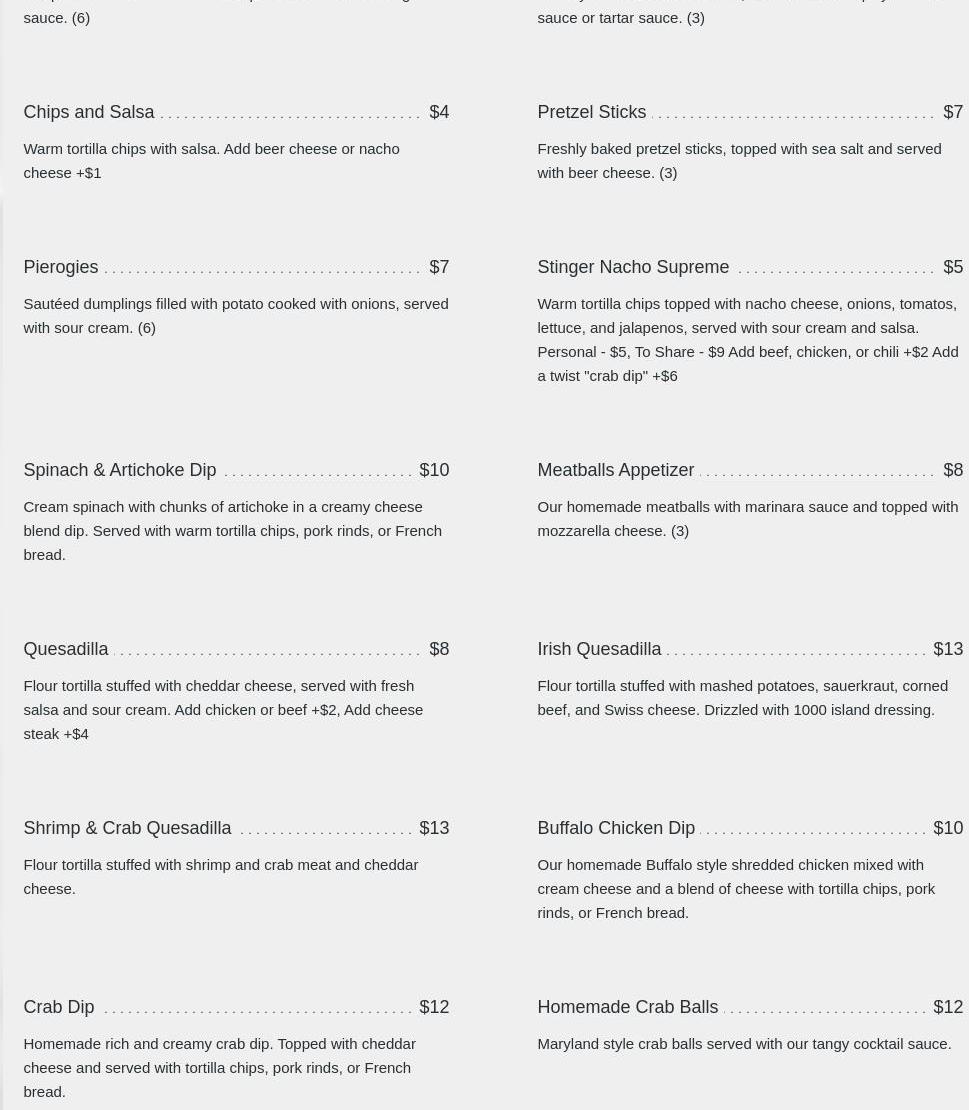Click the $12 price for Crab Dip
The image size is (969, 1110).
434,1007
